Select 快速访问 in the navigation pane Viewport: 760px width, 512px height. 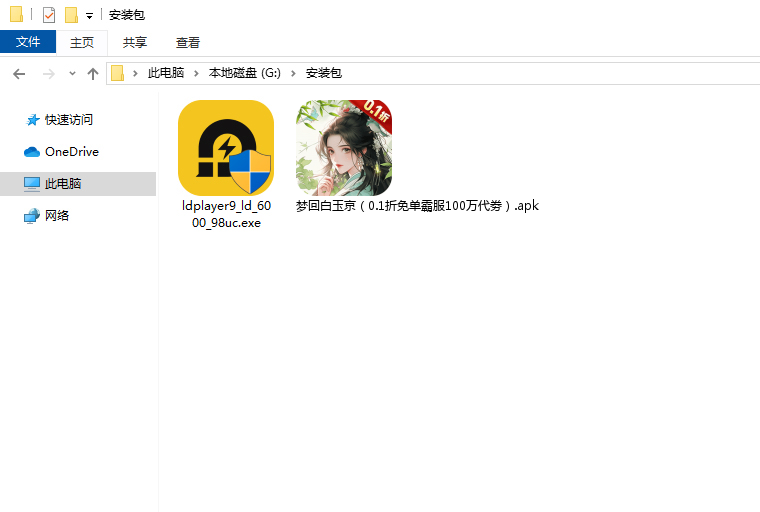[x=68, y=120]
